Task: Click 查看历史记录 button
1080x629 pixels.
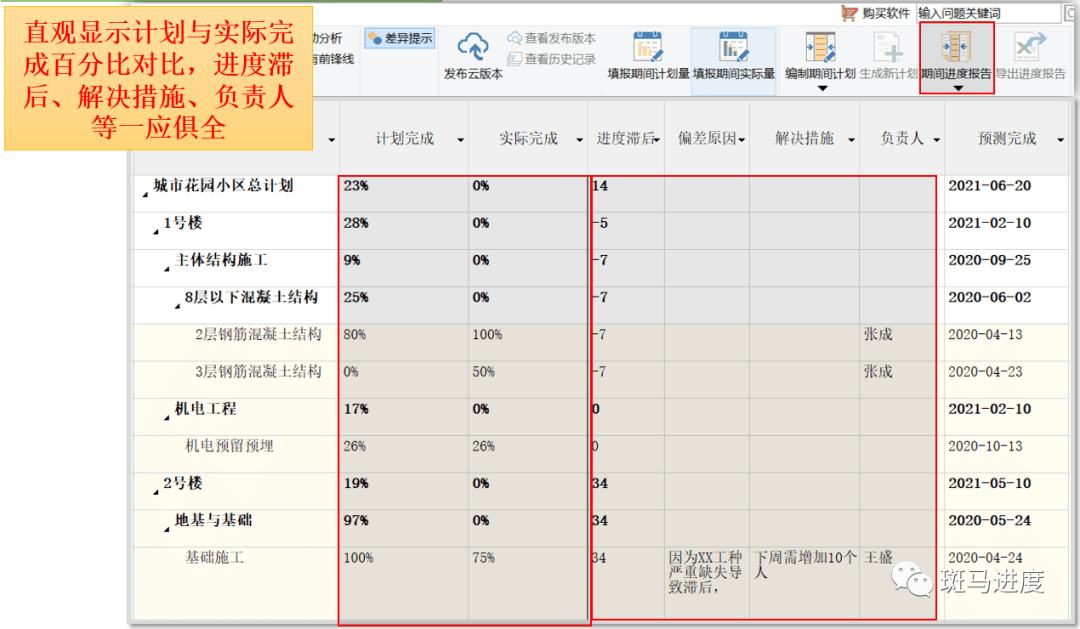Action: click(552, 59)
